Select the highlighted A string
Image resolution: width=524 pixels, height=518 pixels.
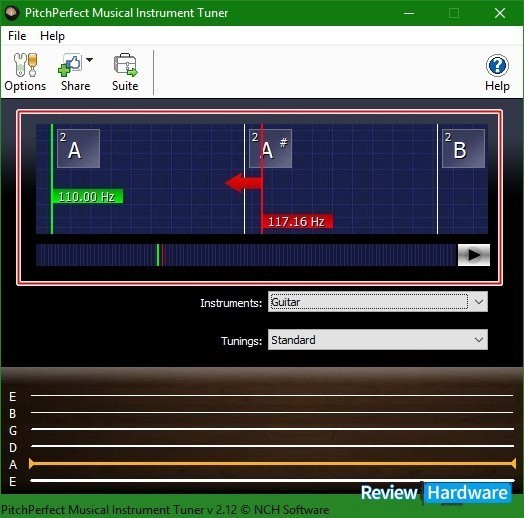(x=272, y=464)
